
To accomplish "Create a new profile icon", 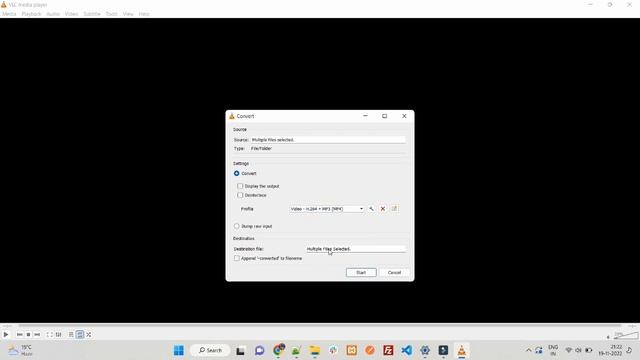I will click(394, 209).
